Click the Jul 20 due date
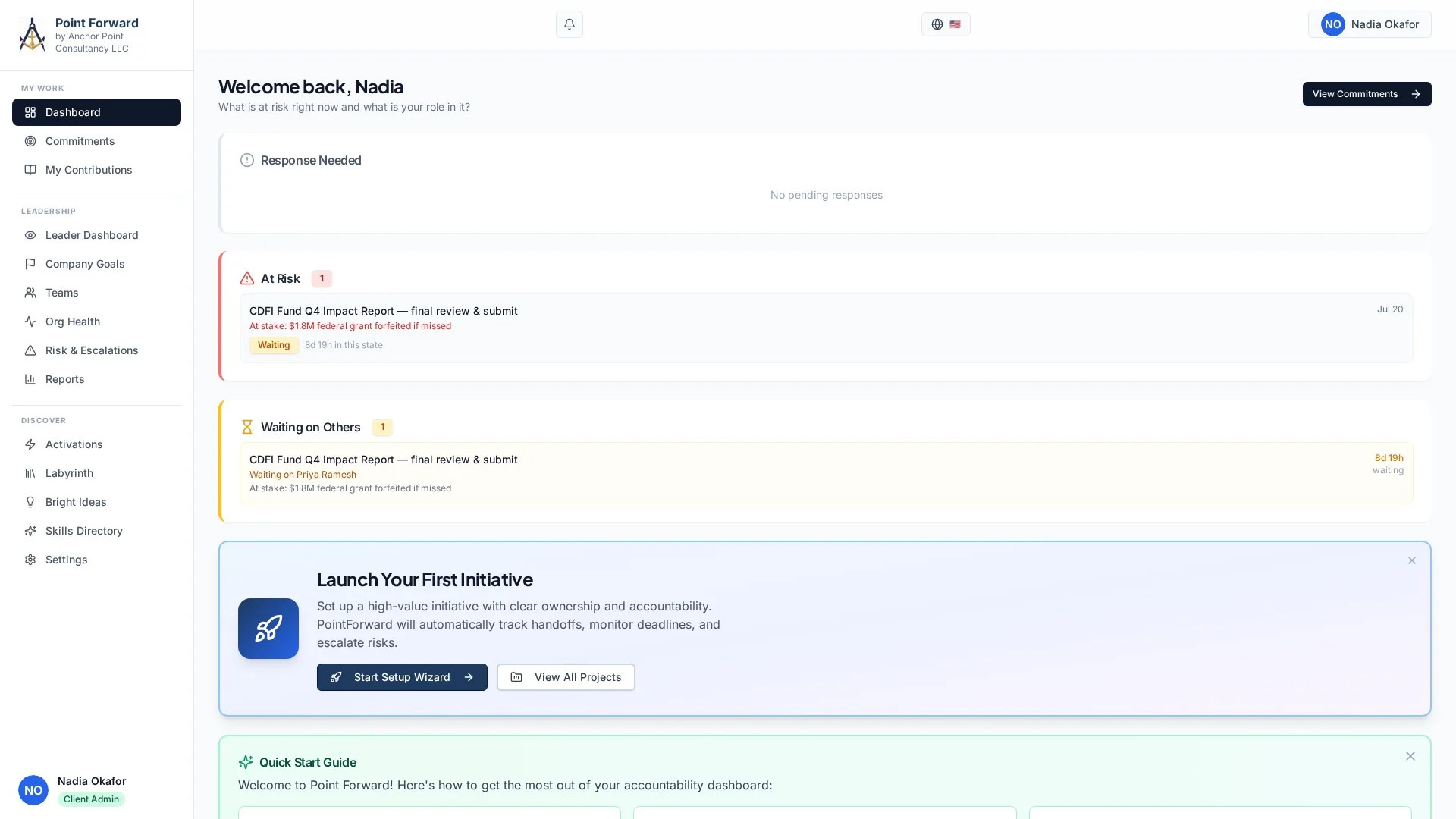Image resolution: width=1456 pixels, height=819 pixels. coord(1389,309)
